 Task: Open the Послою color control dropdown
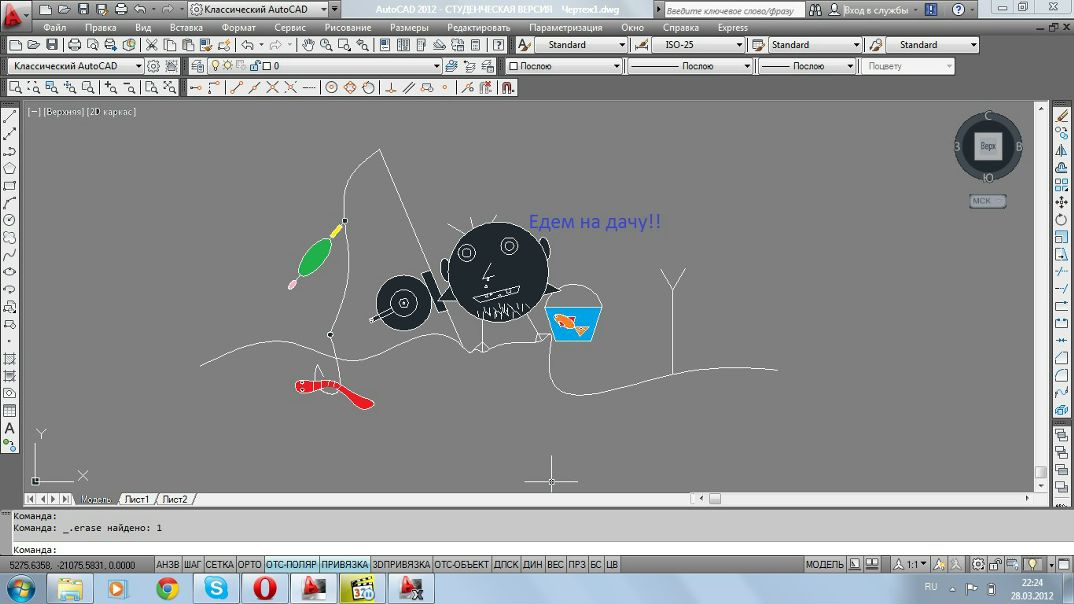[564, 66]
